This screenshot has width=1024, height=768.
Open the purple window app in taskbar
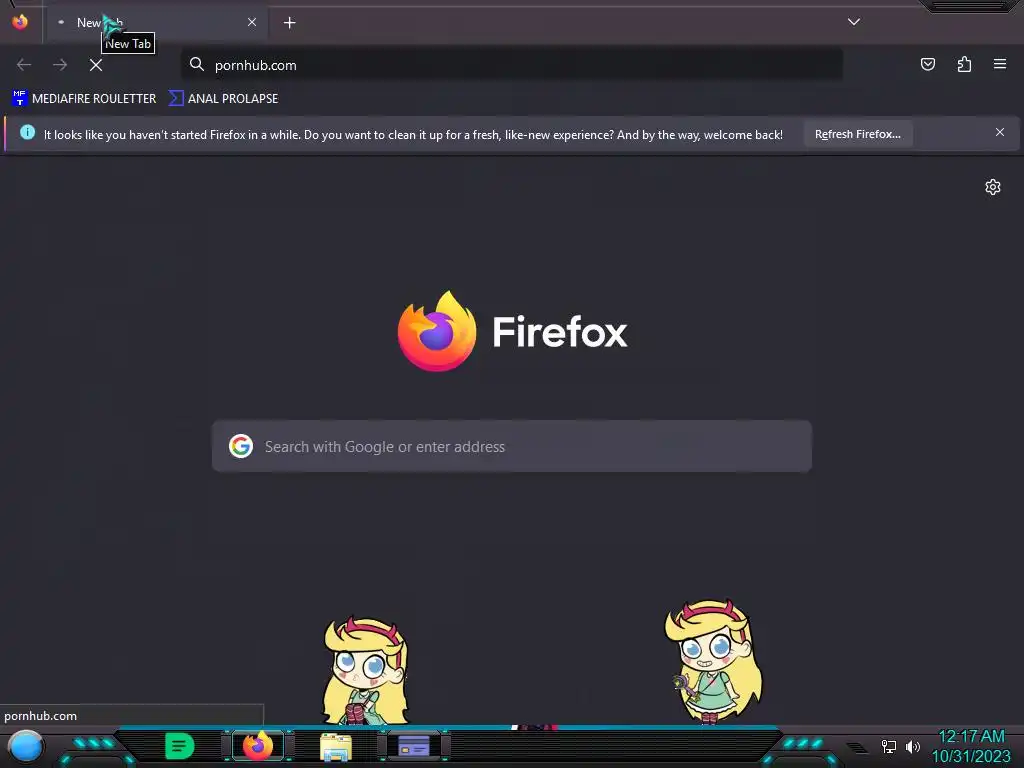click(x=413, y=746)
